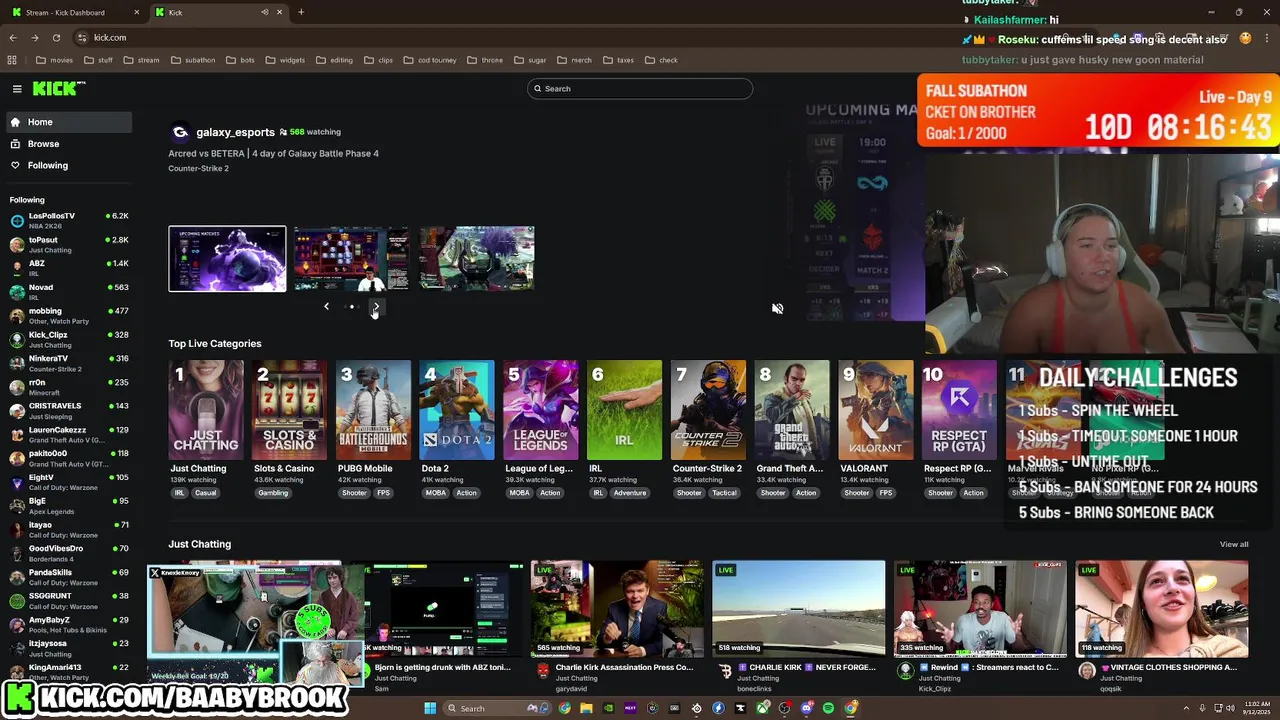Click Adventure tag under IRL
Image resolution: width=1280 pixels, height=720 pixels.
coord(630,493)
